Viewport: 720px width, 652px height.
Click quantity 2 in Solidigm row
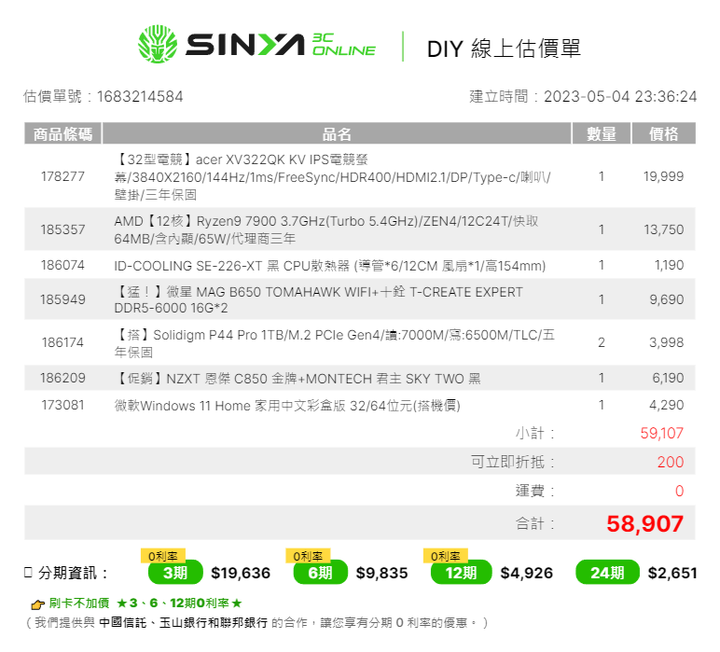(x=602, y=343)
